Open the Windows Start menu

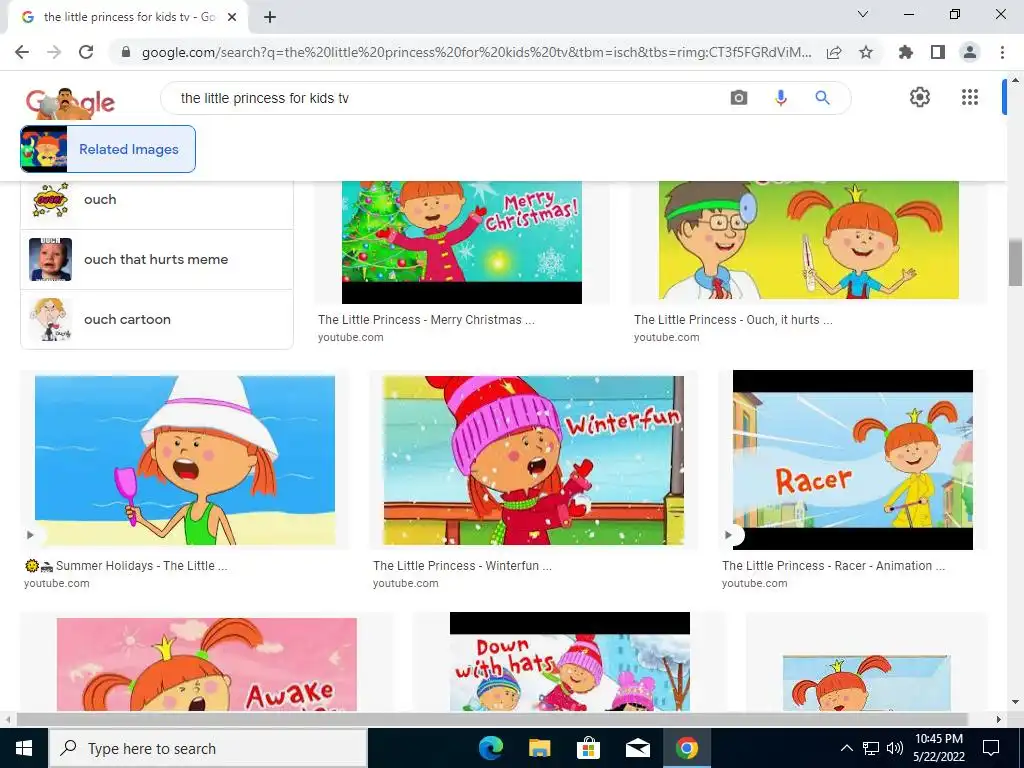tap(24, 748)
